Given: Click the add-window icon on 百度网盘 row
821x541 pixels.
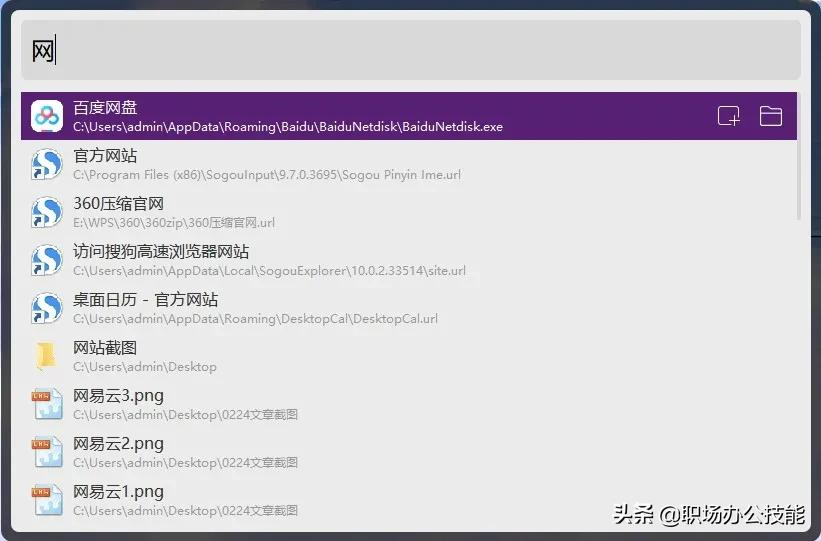Looking at the screenshot, I should [729, 116].
